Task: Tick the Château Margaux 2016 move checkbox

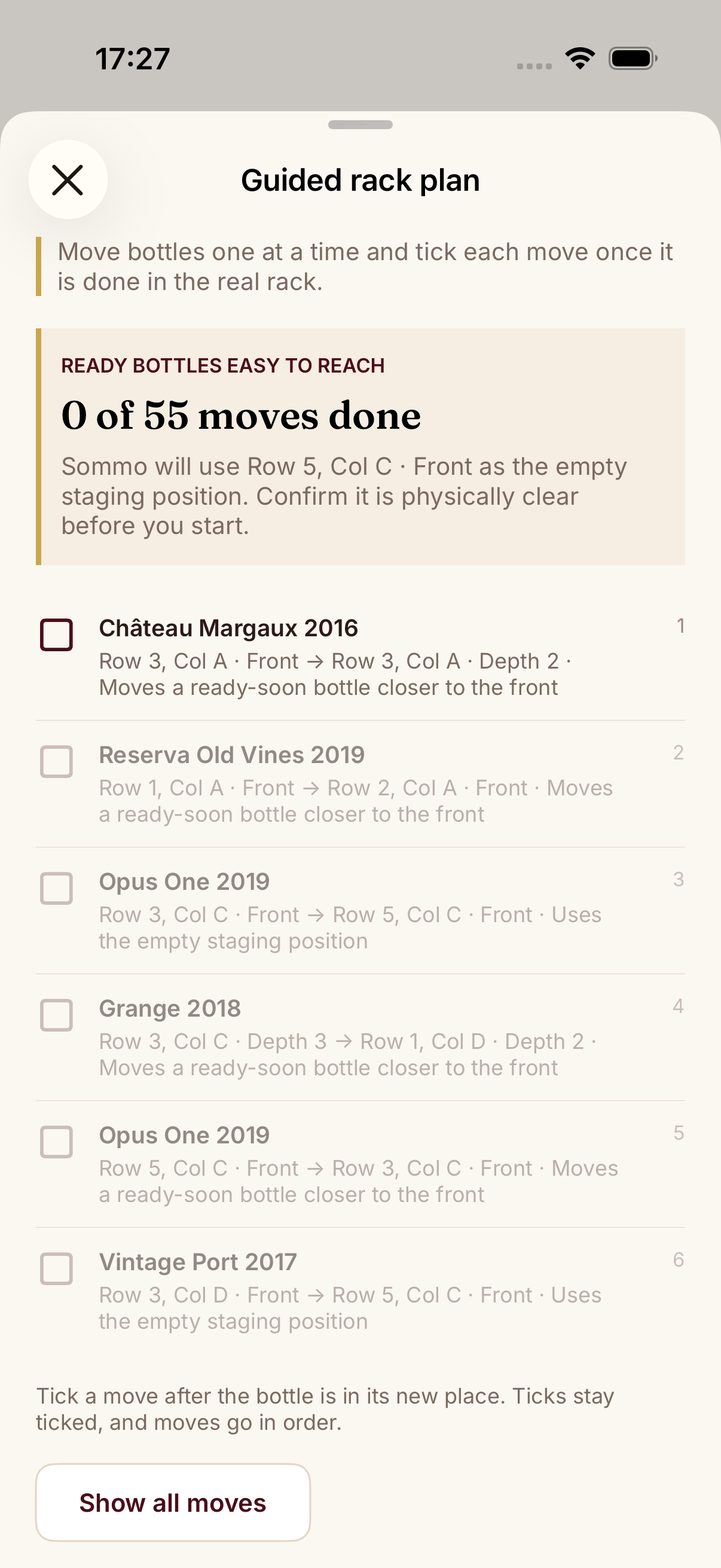Action: click(57, 635)
